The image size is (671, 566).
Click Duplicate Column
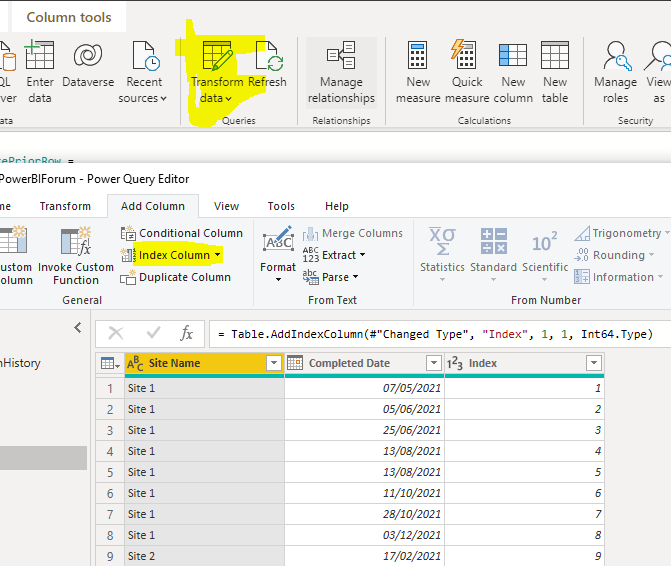(176, 277)
